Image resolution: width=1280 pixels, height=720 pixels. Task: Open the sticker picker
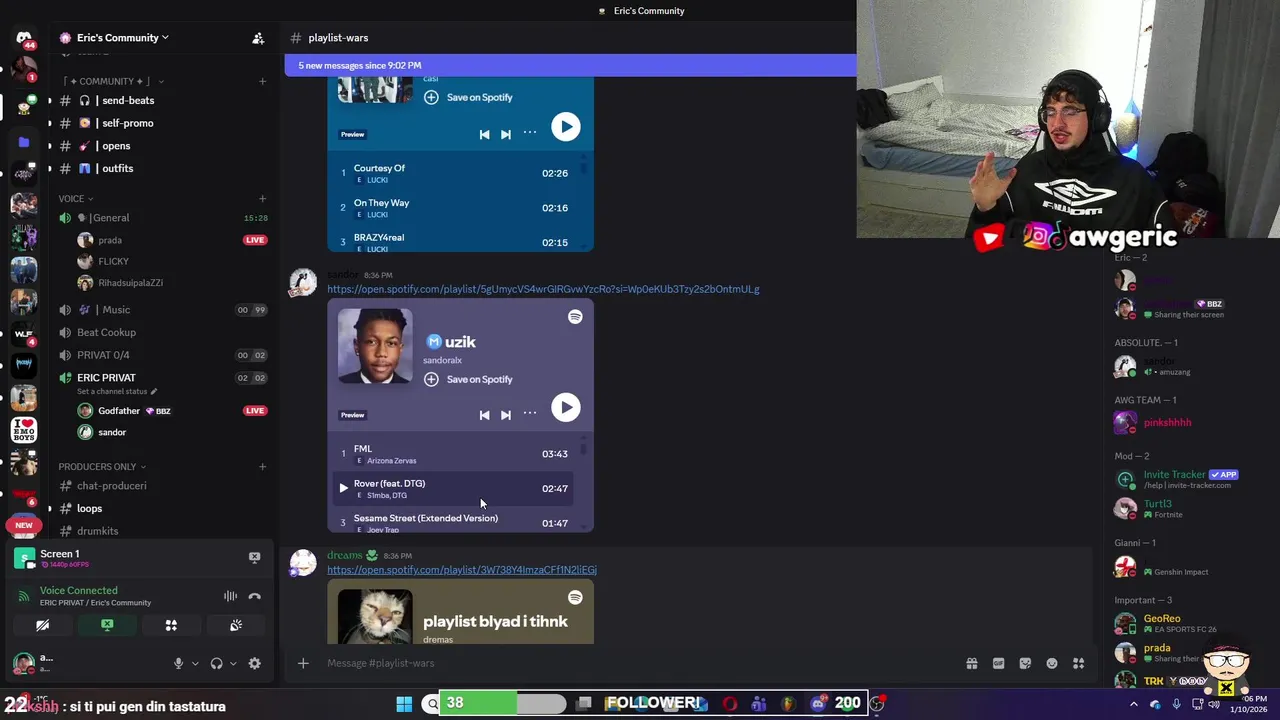[x=1025, y=663]
